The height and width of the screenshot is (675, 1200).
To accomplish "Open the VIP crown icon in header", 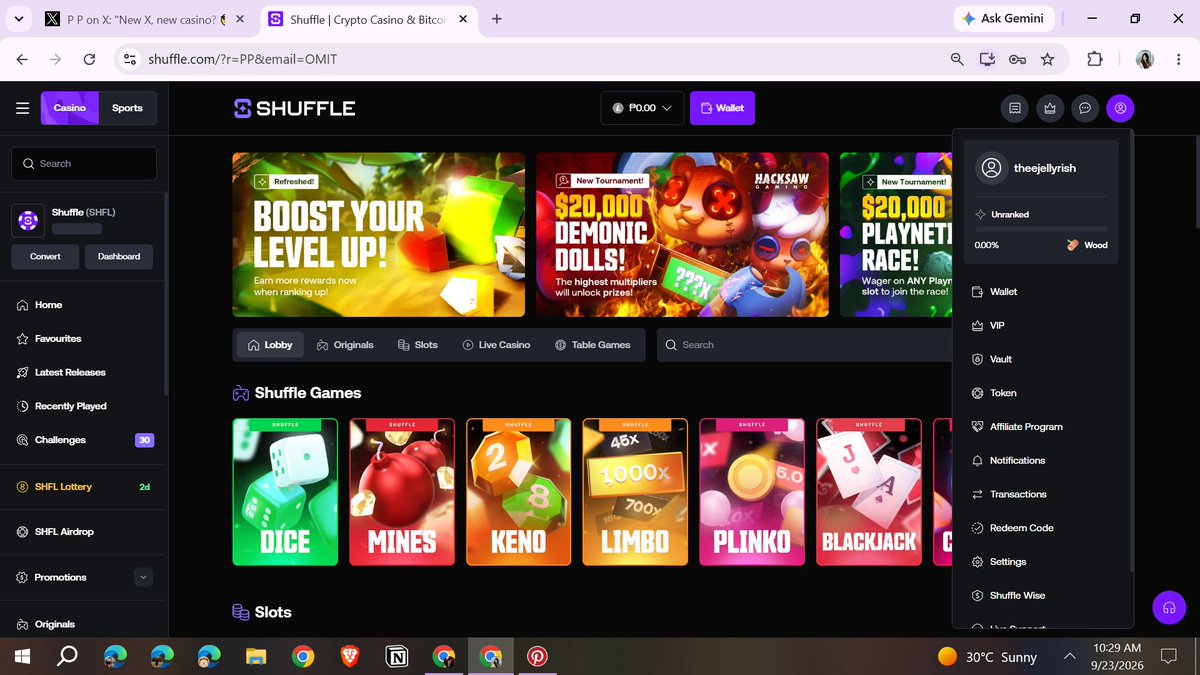I will (1050, 108).
